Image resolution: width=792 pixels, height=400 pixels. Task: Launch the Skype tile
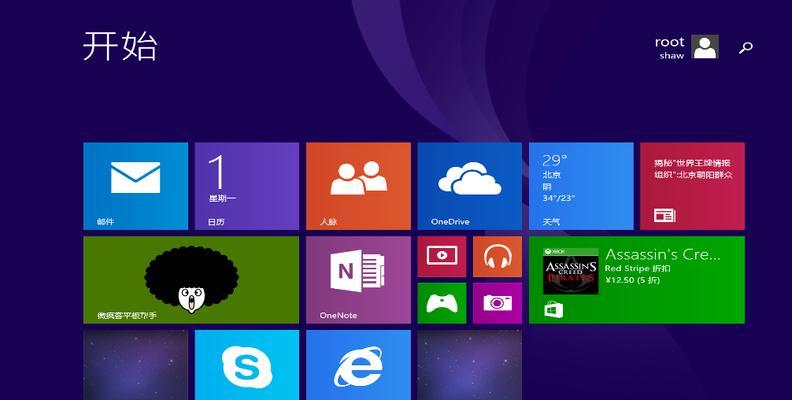(x=246, y=365)
